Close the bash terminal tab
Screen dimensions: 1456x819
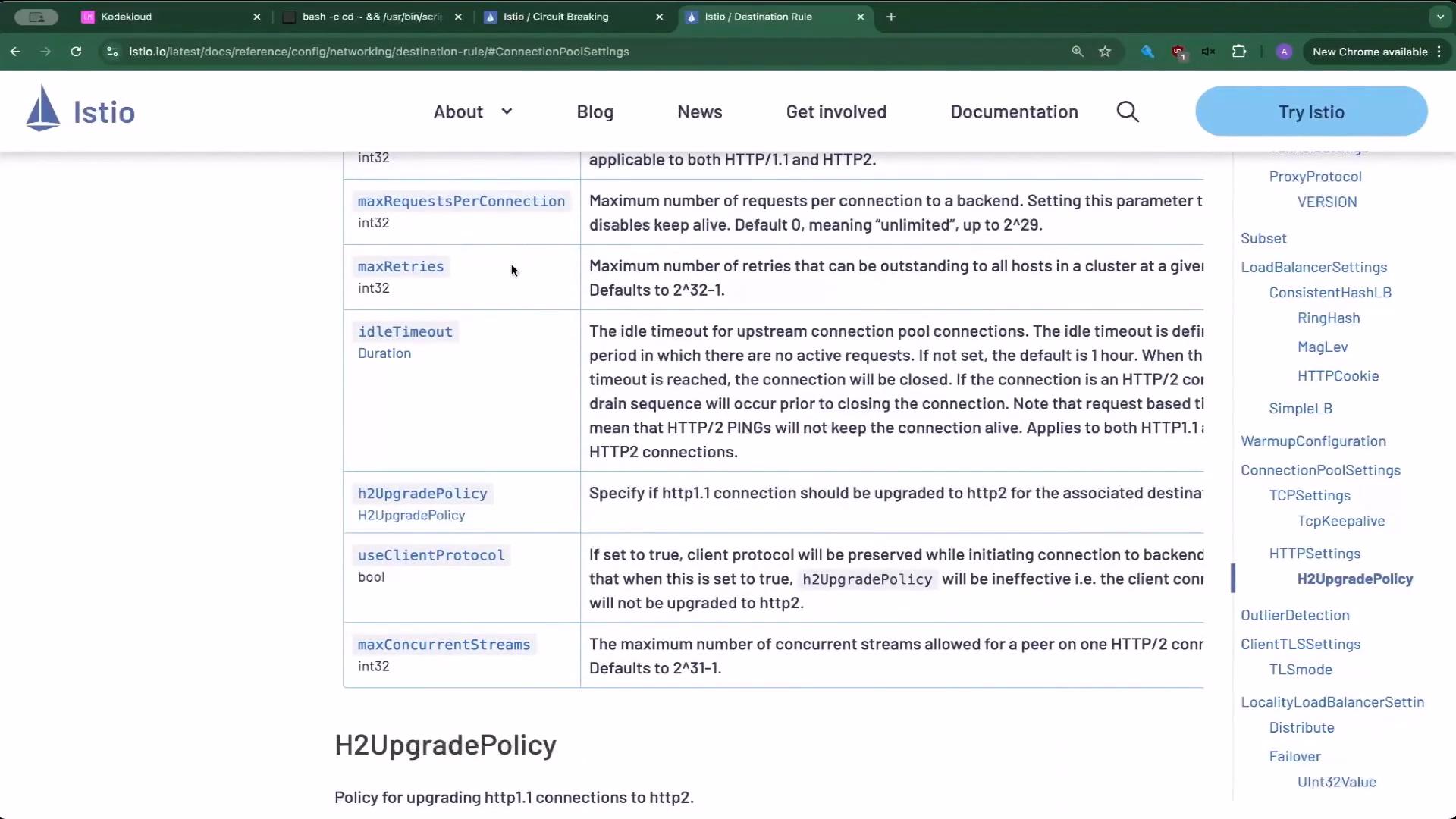click(x=458, y=17)
